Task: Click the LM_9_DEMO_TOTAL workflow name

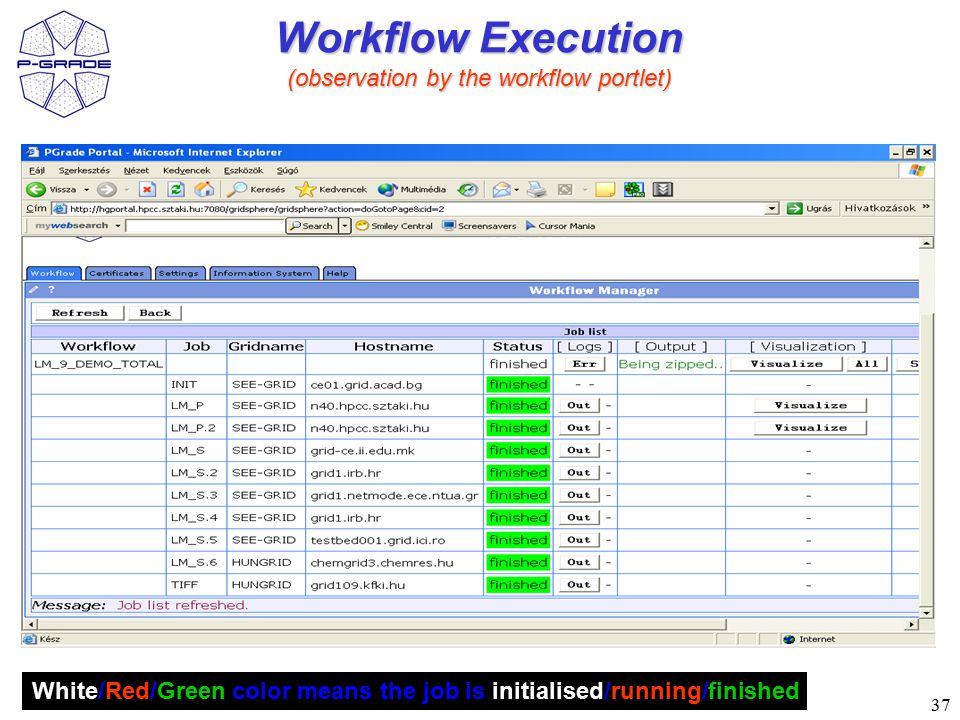Action: coord(99,364)
